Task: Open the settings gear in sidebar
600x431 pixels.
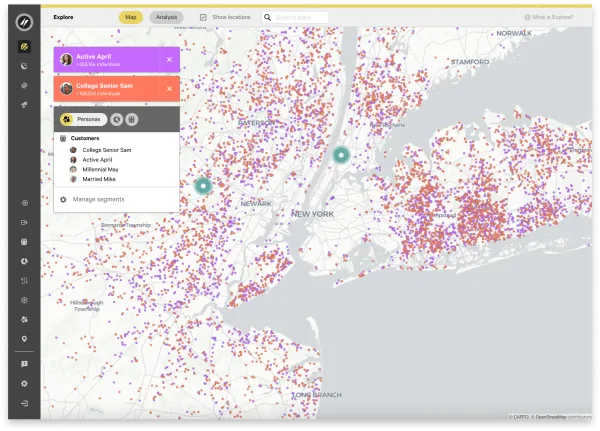Action: 24,383
